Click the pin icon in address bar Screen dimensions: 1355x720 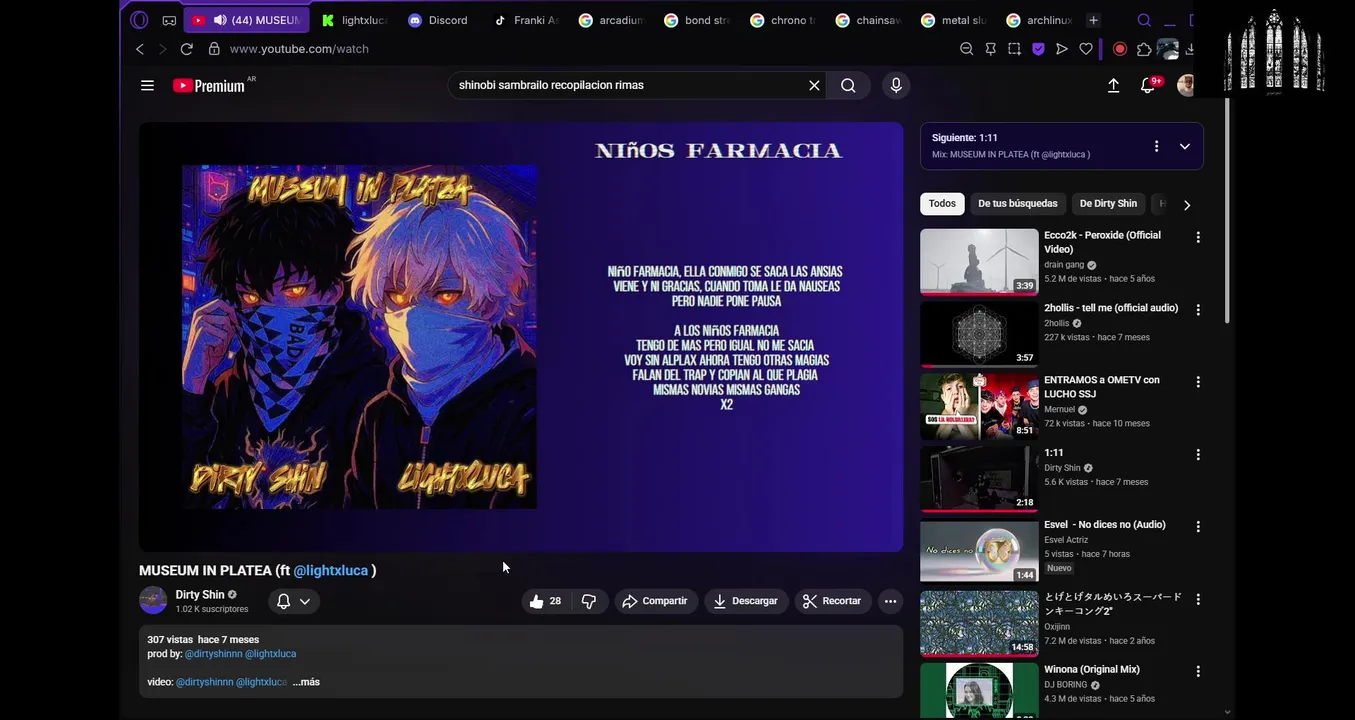[990, 49]
